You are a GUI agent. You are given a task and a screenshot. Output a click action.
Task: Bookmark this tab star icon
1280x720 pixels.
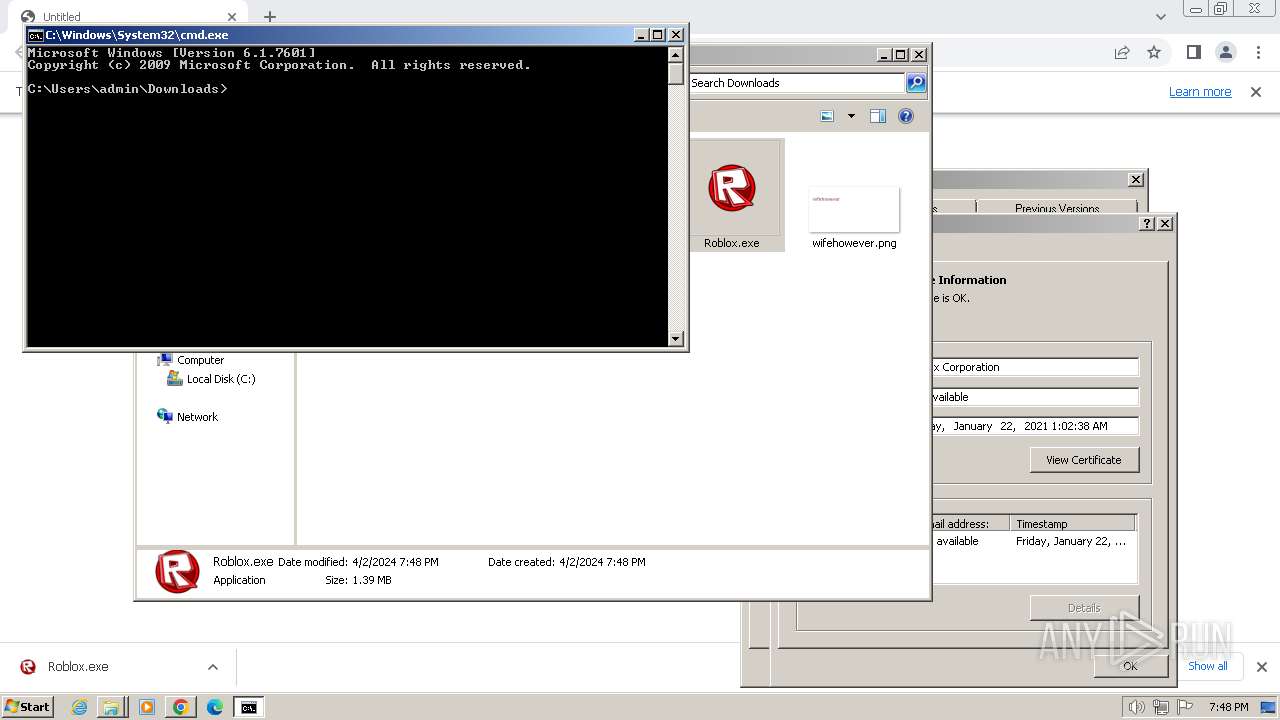[x=1154, y=52]
